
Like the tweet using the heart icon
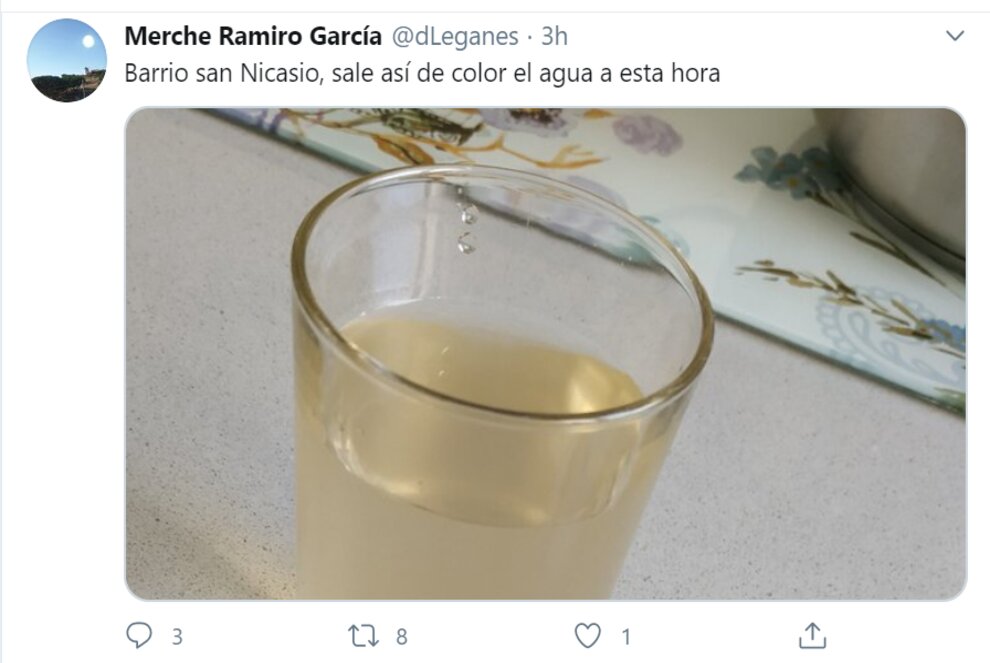click(587, 636)
